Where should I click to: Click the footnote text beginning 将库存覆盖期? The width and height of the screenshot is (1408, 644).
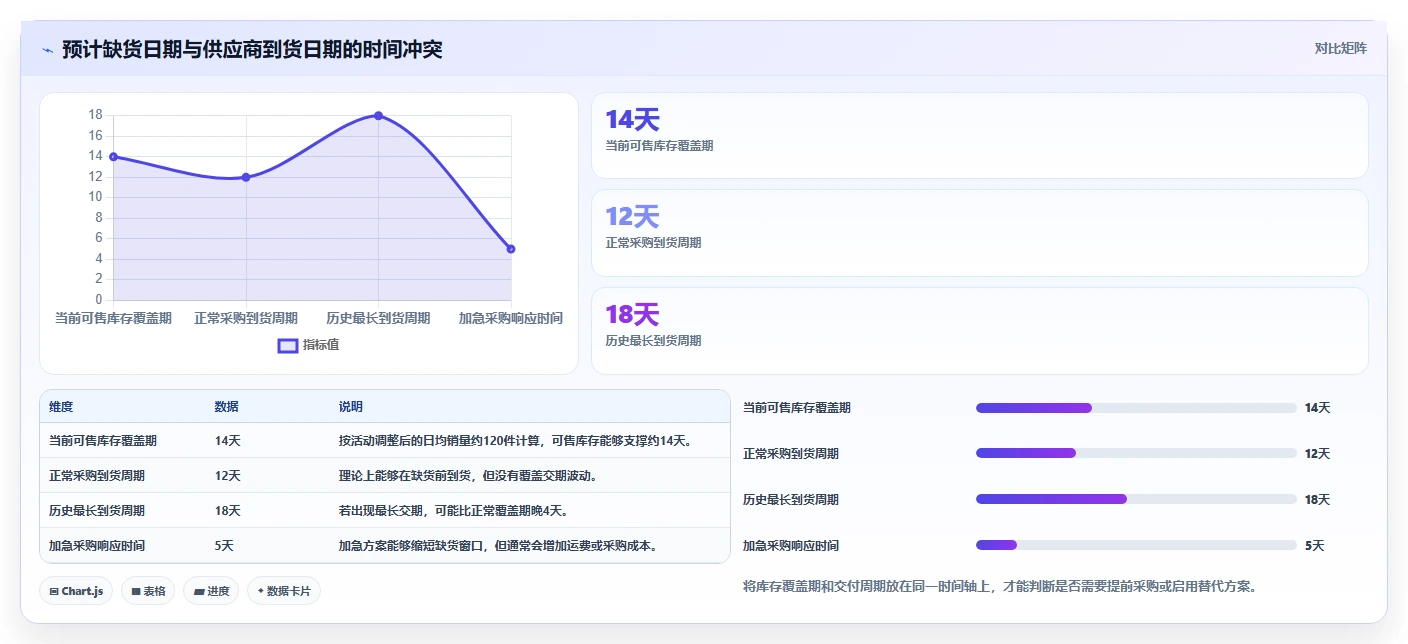point(999,586)
